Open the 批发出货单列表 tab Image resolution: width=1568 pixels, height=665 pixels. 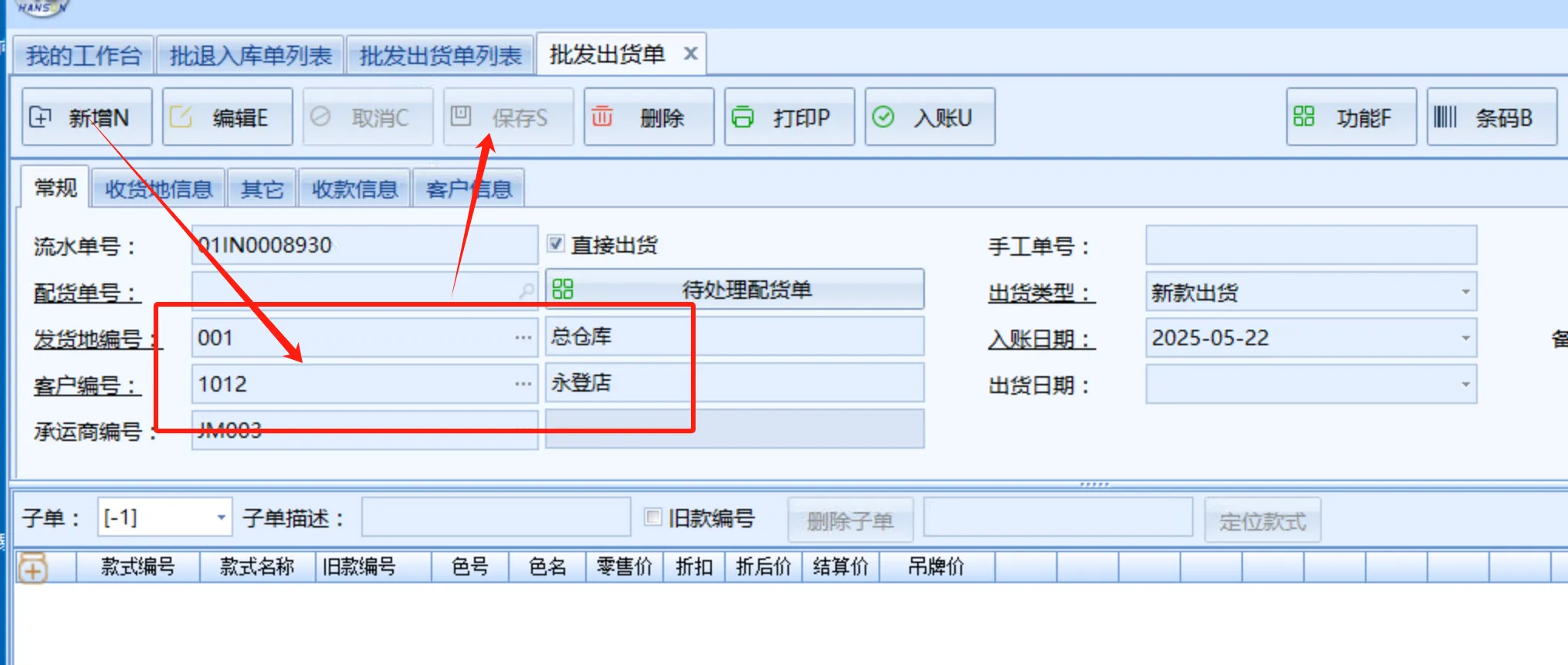click(440, 56)
